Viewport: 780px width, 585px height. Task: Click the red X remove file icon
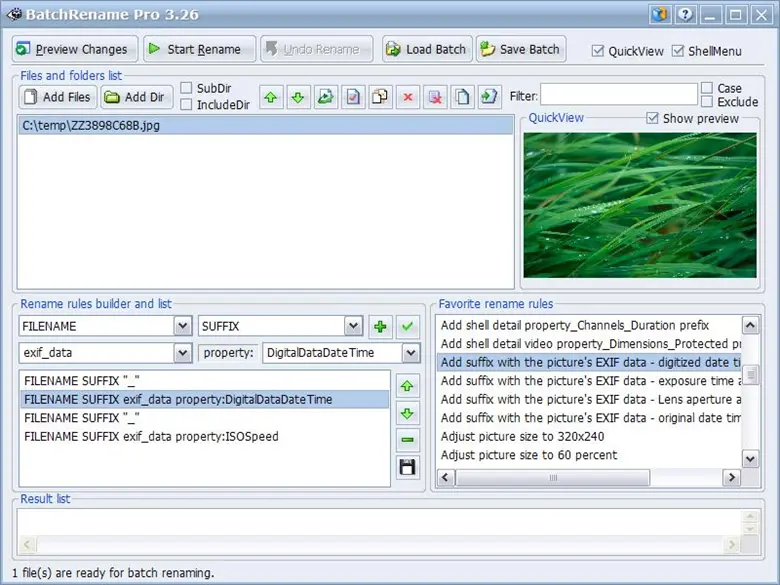[x=407, y=97]
